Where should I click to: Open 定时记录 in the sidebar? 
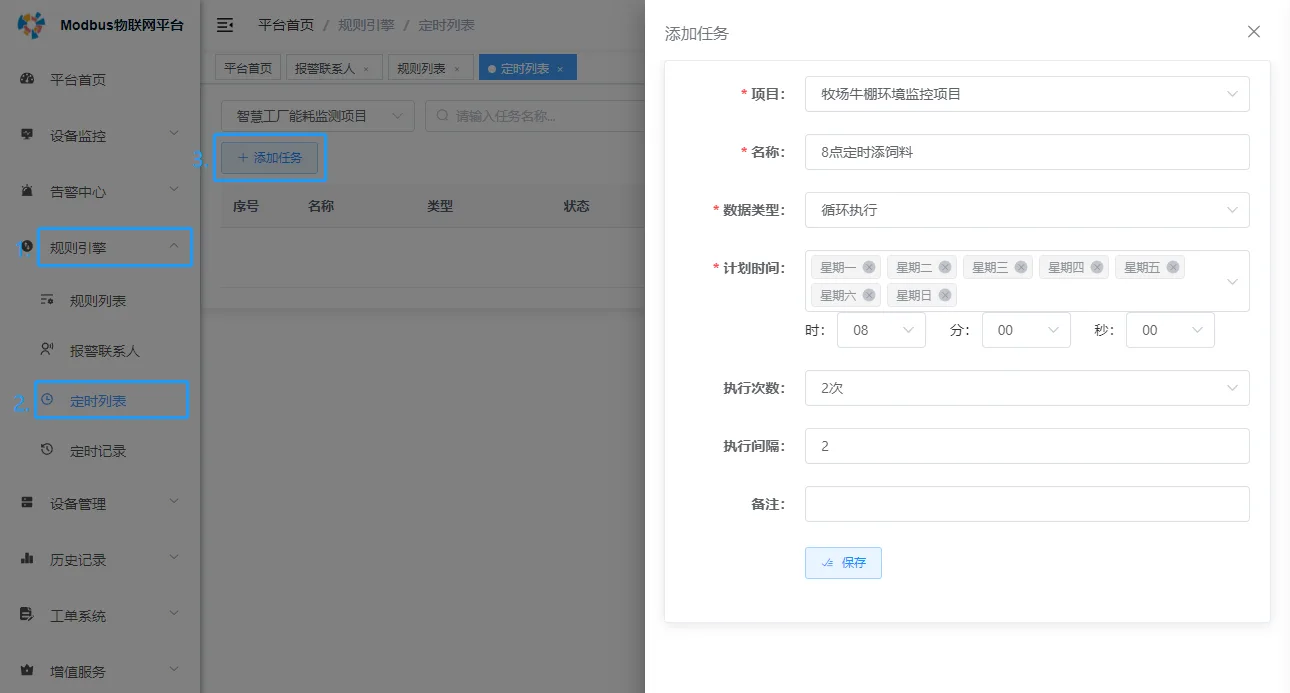pos(98,450)
